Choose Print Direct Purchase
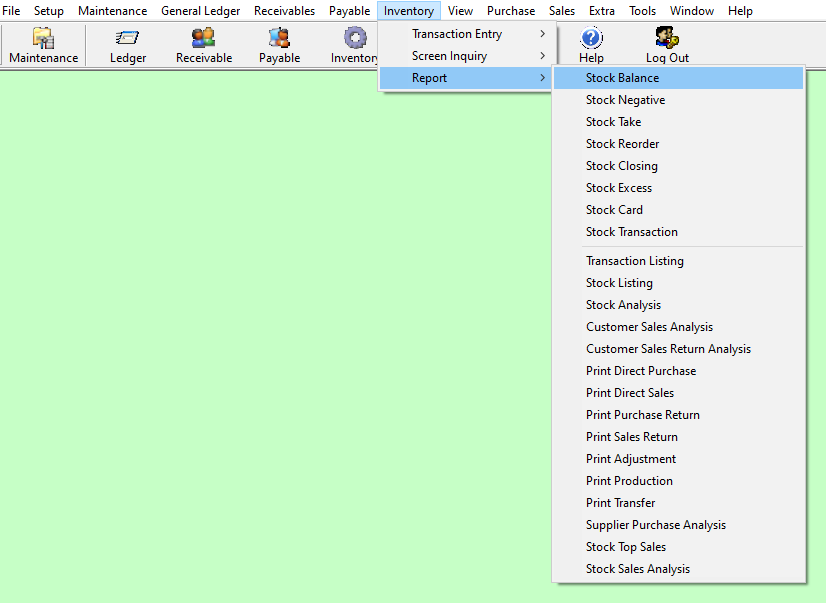Image resolution: width=826 pixels, height=603 pixels. 678,371
